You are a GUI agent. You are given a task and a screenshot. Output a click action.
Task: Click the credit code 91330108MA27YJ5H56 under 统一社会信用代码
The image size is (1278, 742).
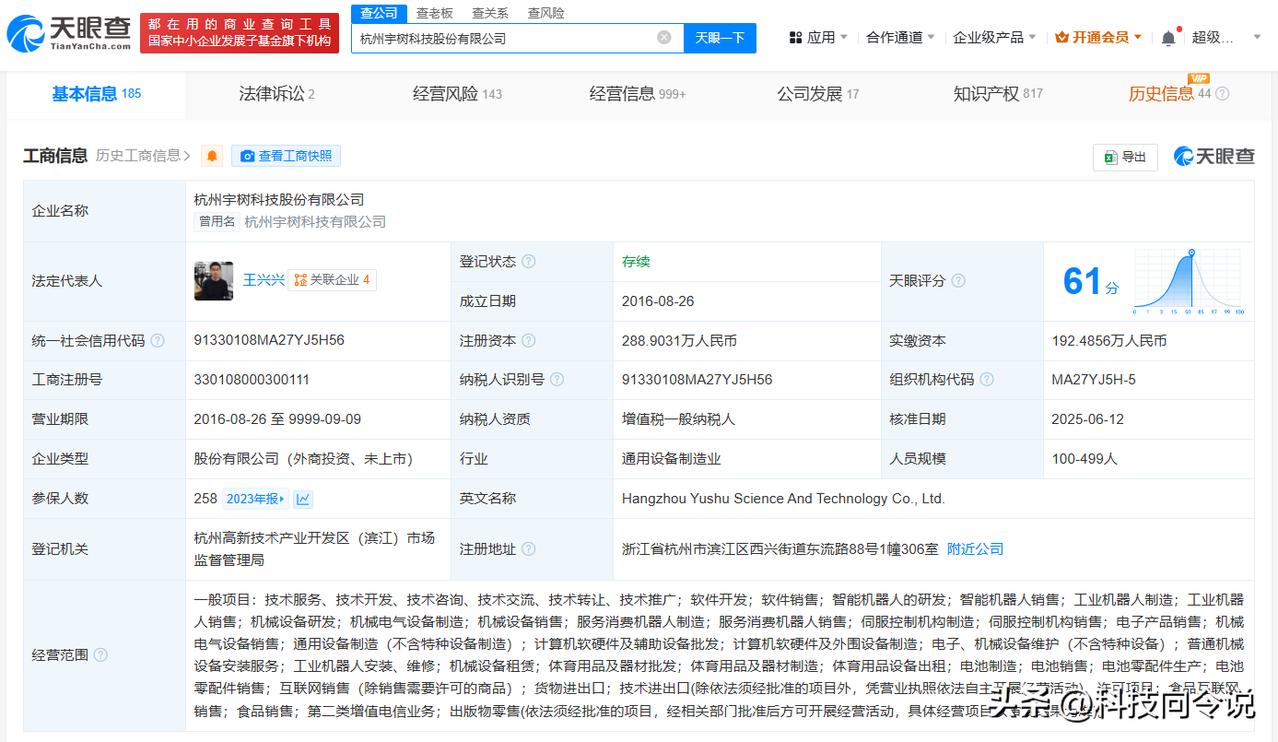(x=269, y=340)
